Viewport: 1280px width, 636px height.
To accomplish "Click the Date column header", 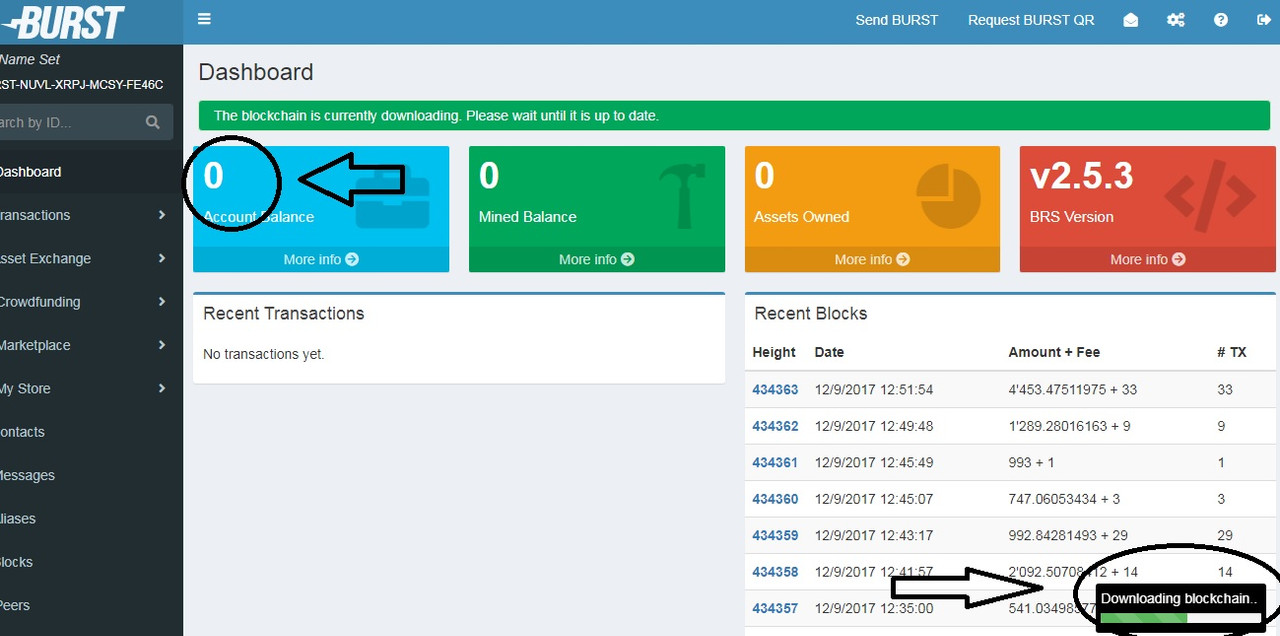I will (829, 352).
